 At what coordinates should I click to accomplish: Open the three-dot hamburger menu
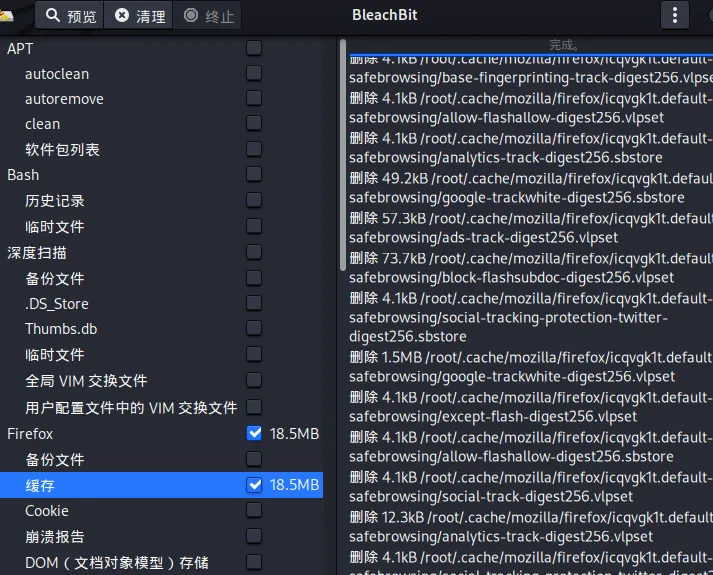click(674, 15)
